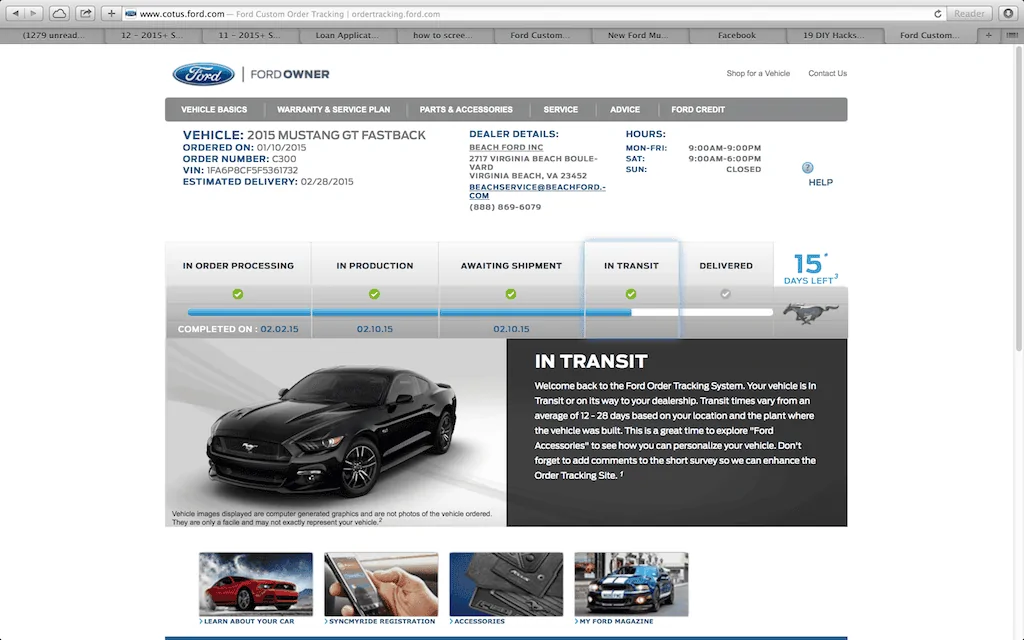
Task: Click the In Production green checkmark
Action: point(374,294)
